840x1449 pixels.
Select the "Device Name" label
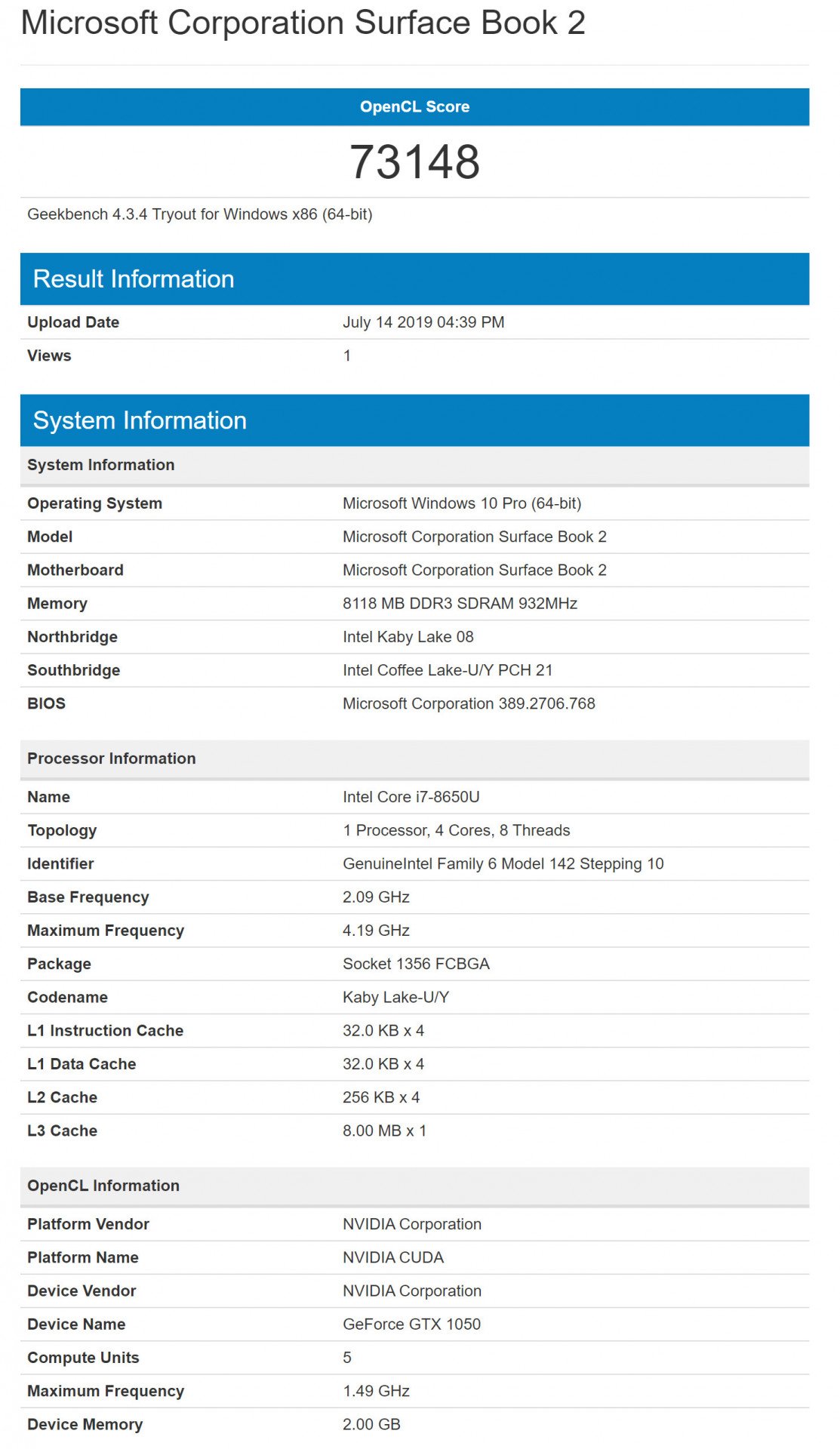tap(76, 1324)
